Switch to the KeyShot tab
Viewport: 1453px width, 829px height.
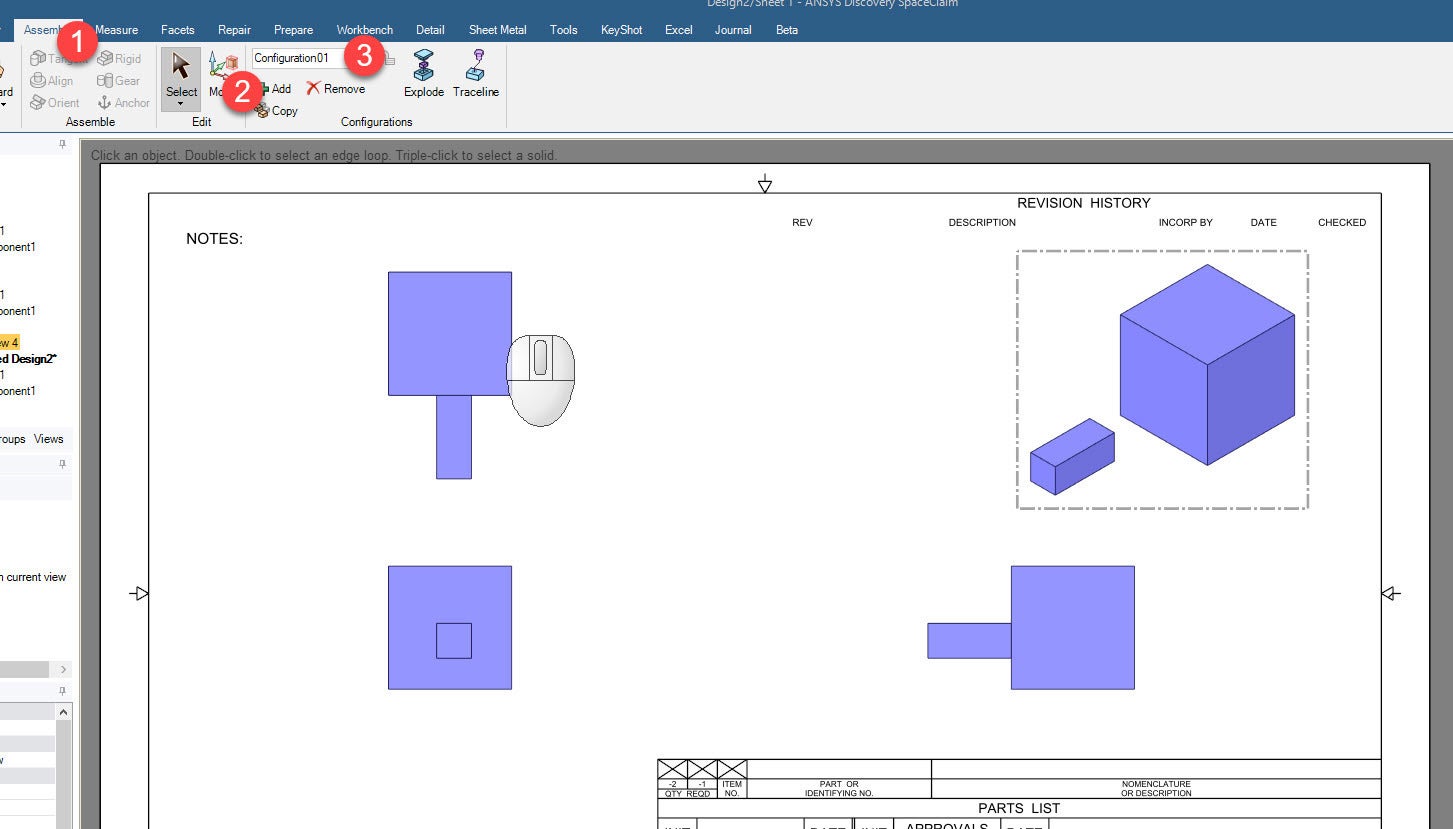point(622,30)
